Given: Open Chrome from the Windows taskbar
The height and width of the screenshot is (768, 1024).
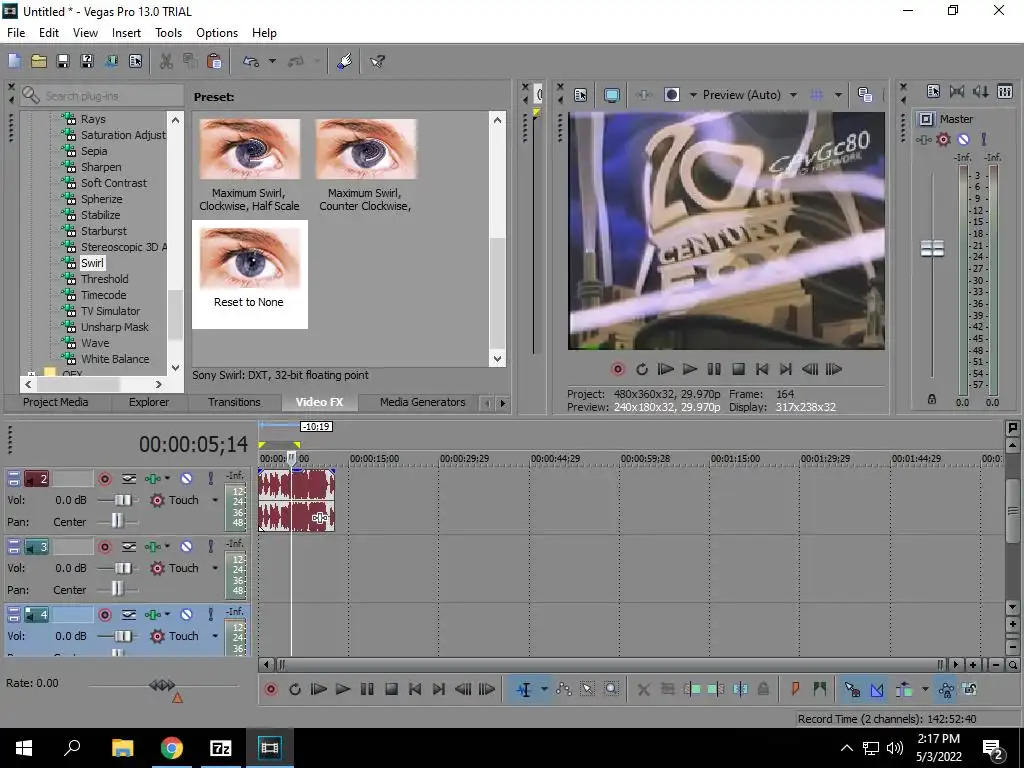Looking at the screenshot, I should point(172,747).
